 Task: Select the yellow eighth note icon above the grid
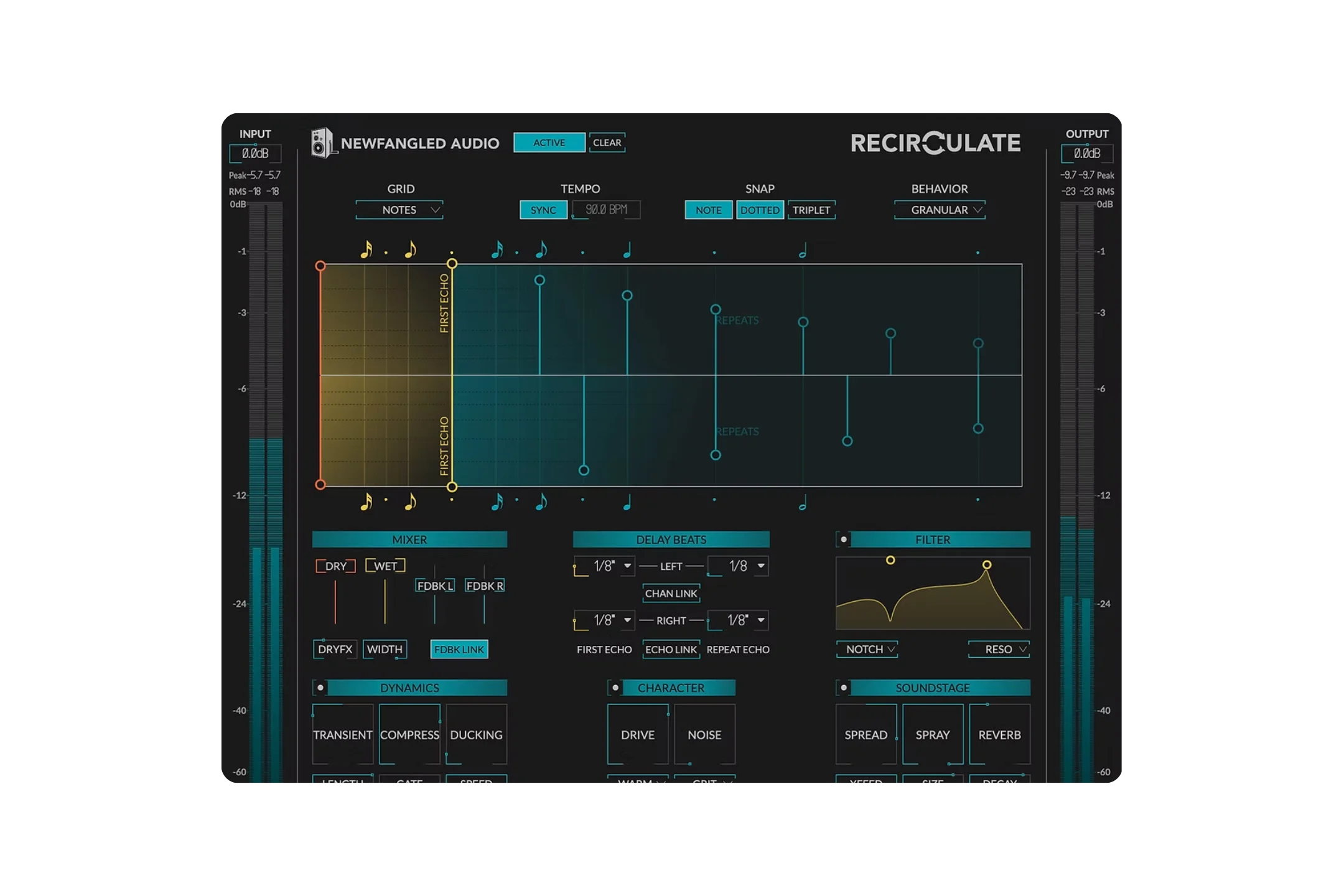point(411,250)
